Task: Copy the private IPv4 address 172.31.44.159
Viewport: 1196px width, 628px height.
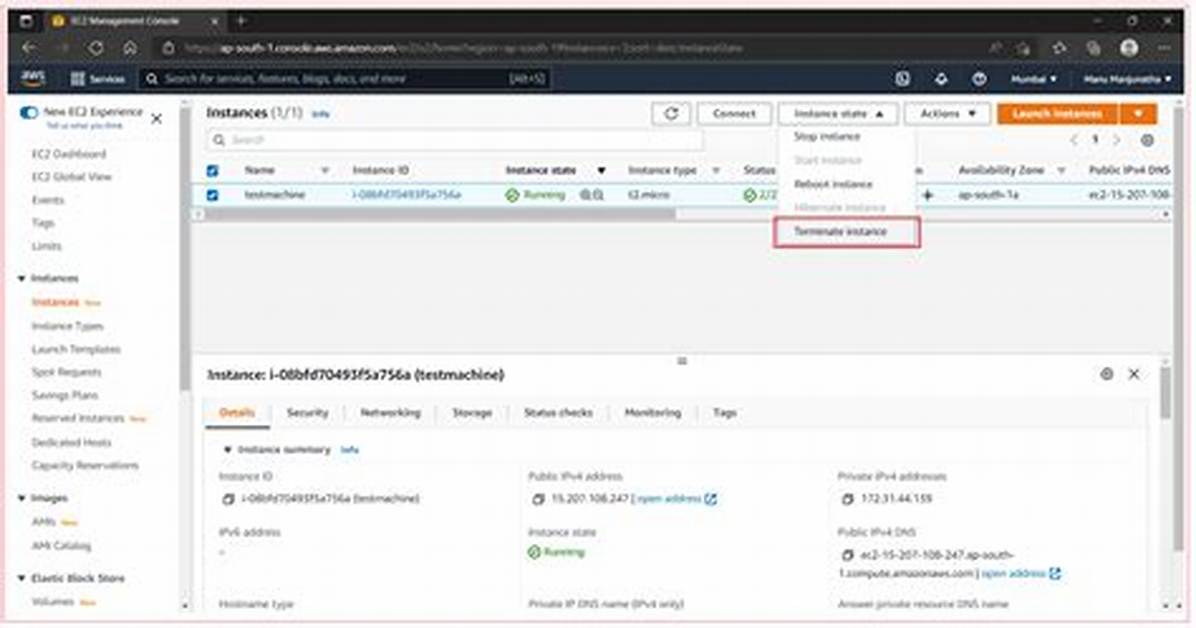Action: (x=847, y=499)
